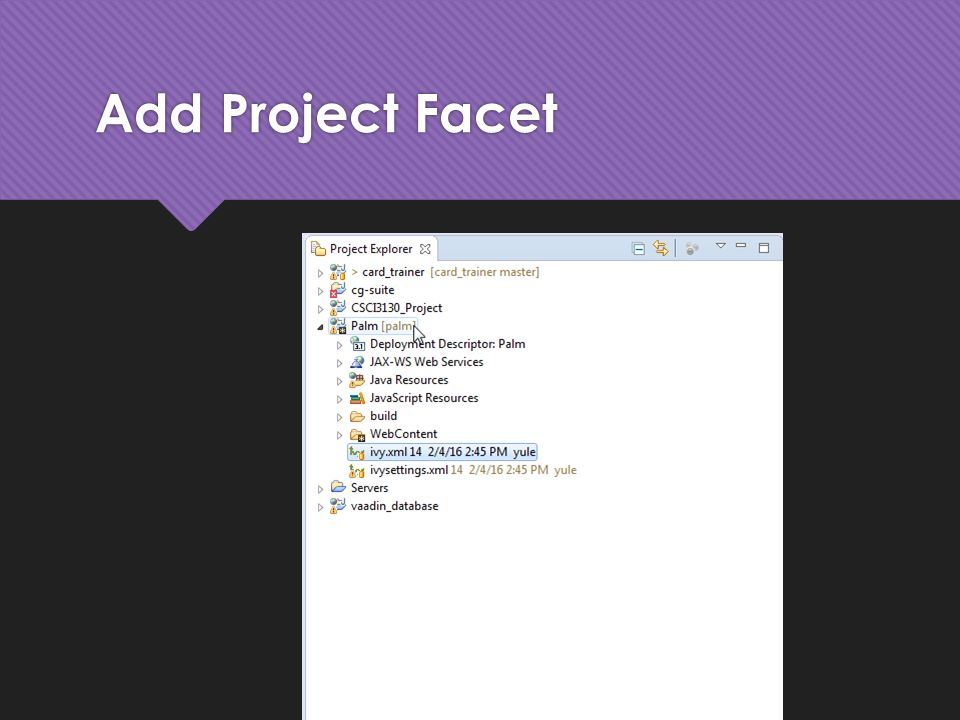Click the ivy.xml file icon
The image size is (960, 720).
pos(357,452)
